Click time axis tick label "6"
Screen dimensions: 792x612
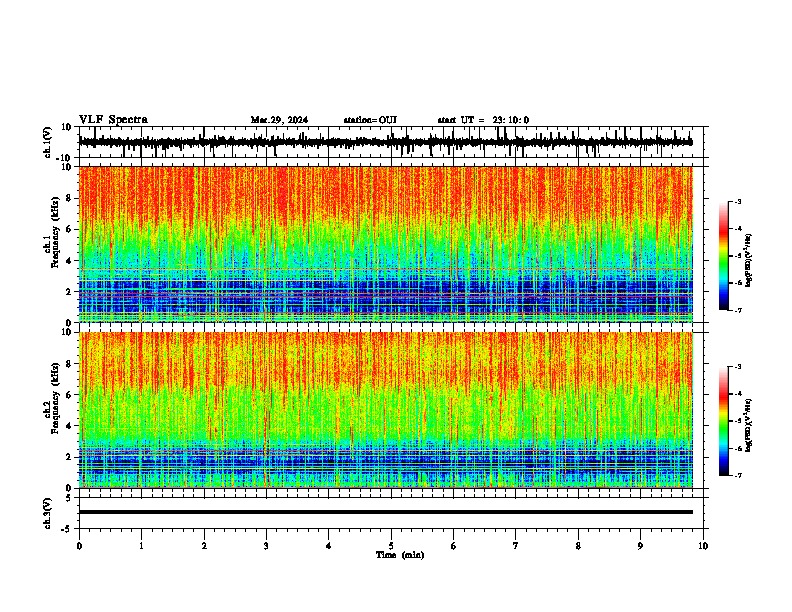click(x=454, y=546)
